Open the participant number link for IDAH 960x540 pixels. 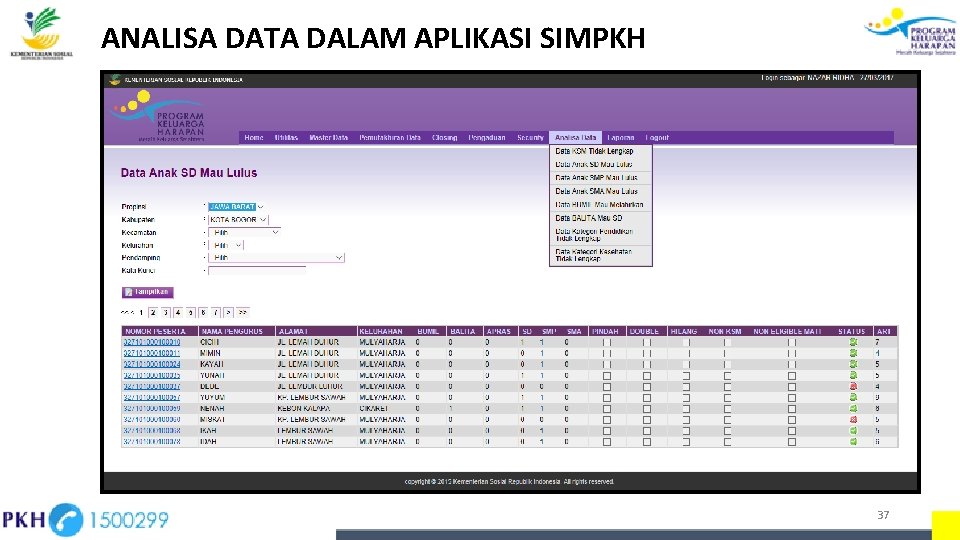[152, 441]
